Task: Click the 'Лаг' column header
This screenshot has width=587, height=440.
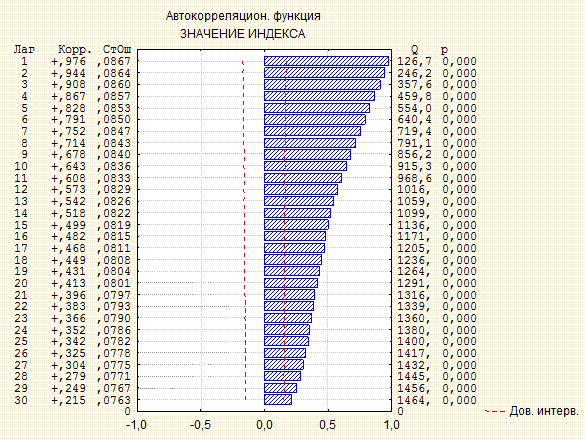Action: coord(24,49)
